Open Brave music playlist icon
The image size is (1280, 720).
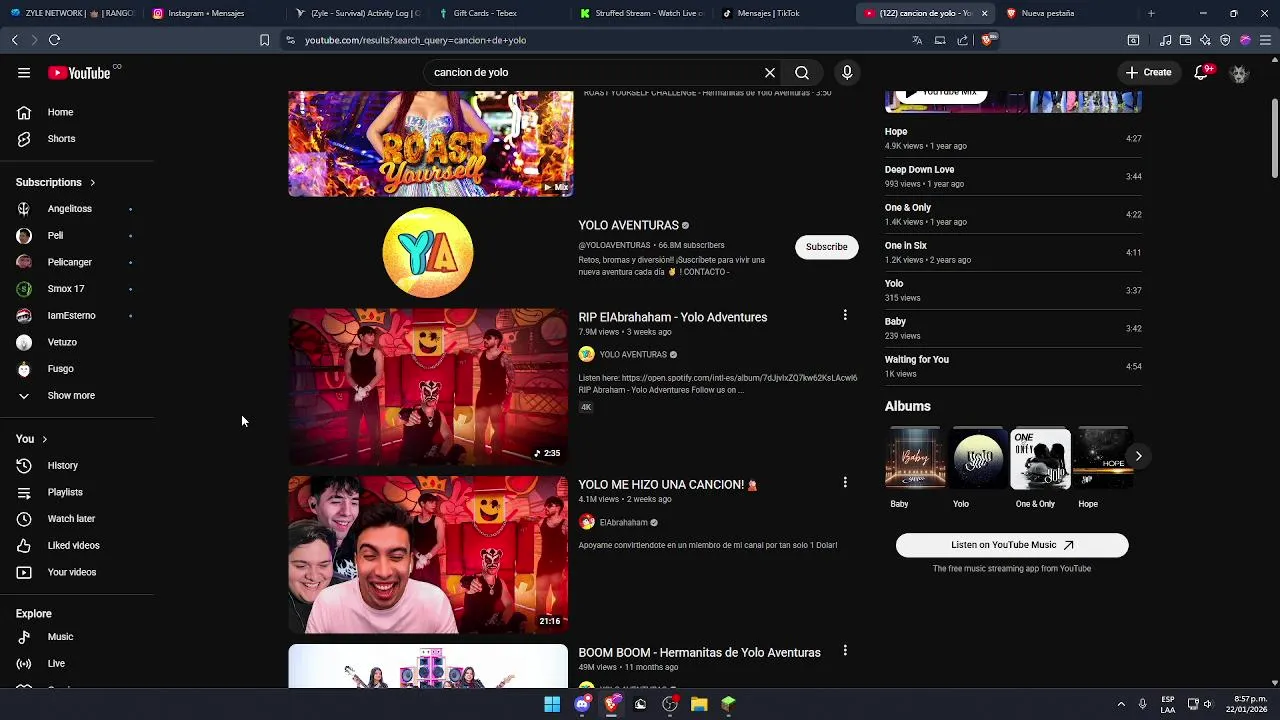pos(1165,40)
